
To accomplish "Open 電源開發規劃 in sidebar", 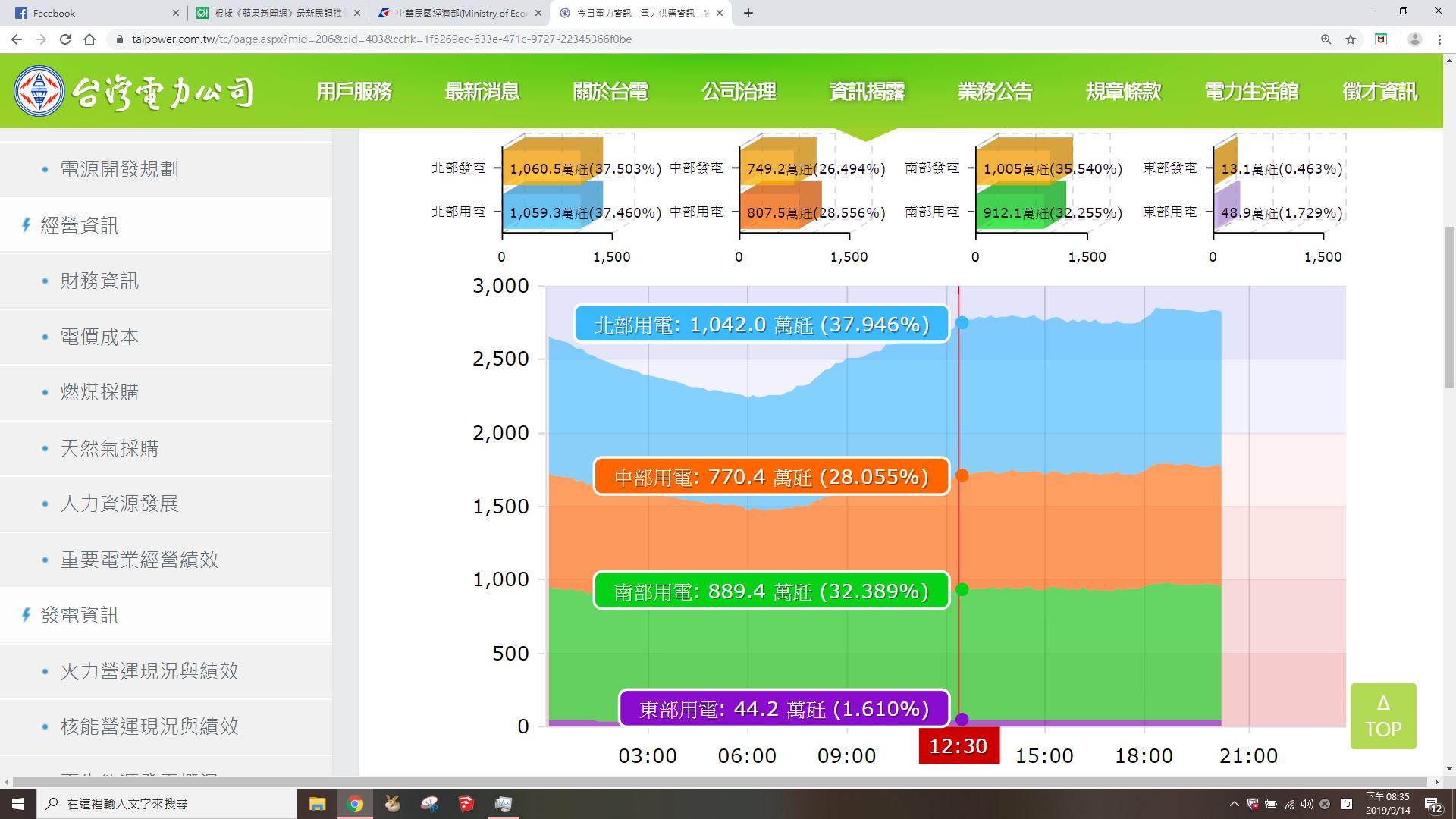I will coord(165,169).
